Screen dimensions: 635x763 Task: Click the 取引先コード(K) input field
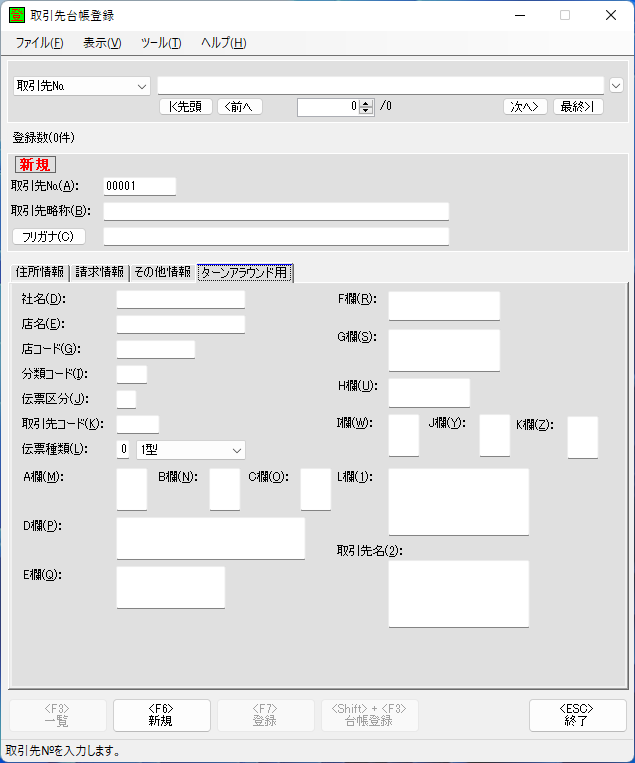(138, 424)
